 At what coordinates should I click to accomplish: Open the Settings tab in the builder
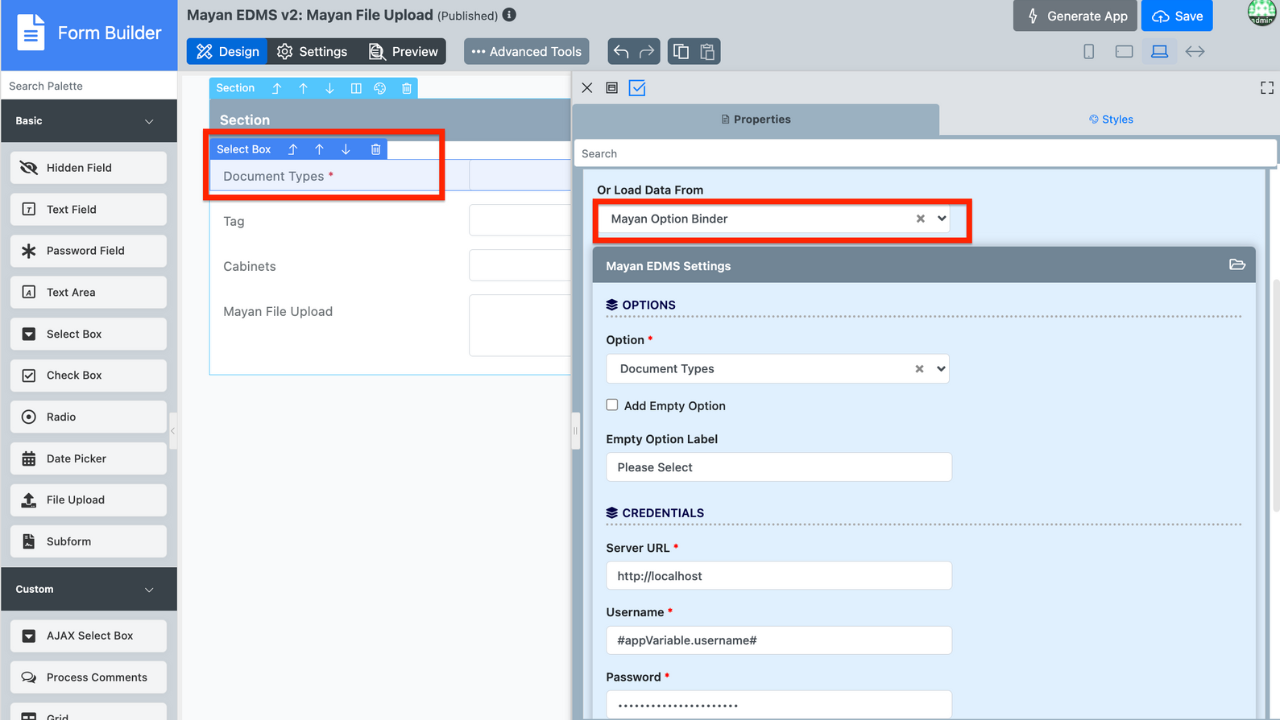pyautogui.click(x=312, y=52)
